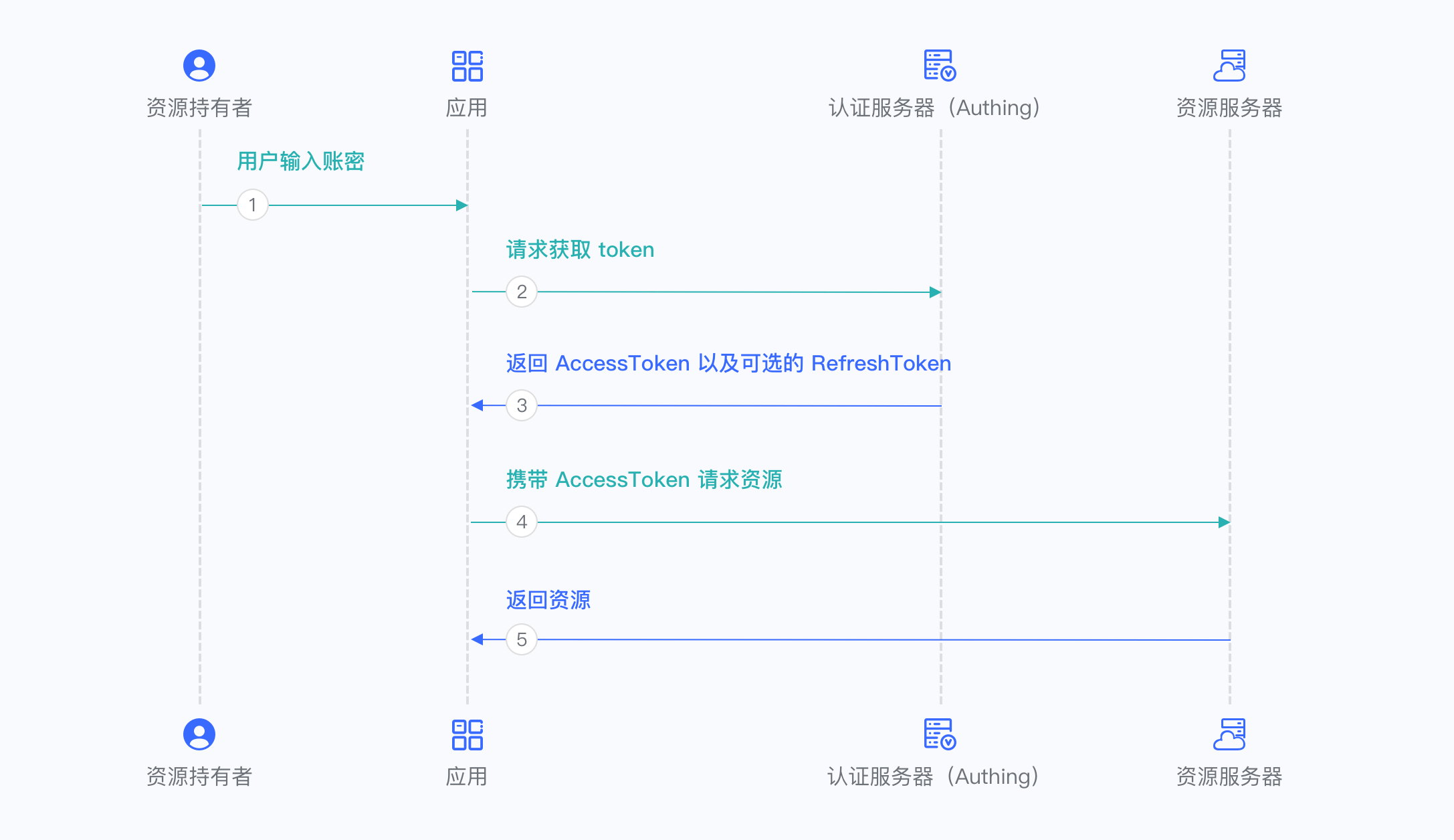Click the top Authing auth server icon

click(x=940, y=66)
